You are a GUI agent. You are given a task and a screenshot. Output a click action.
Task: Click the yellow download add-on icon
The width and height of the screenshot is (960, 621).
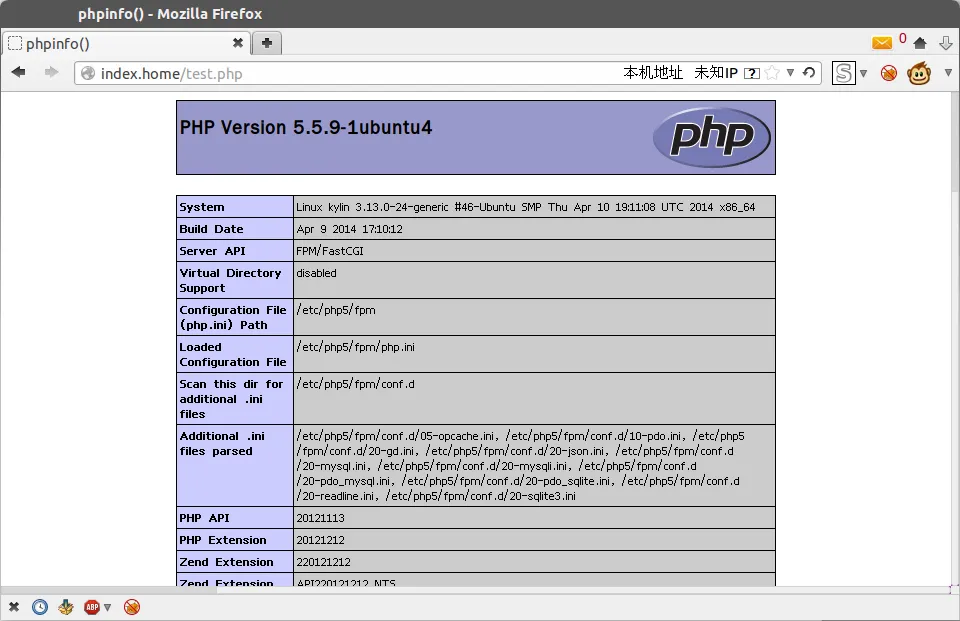[66, 607]
